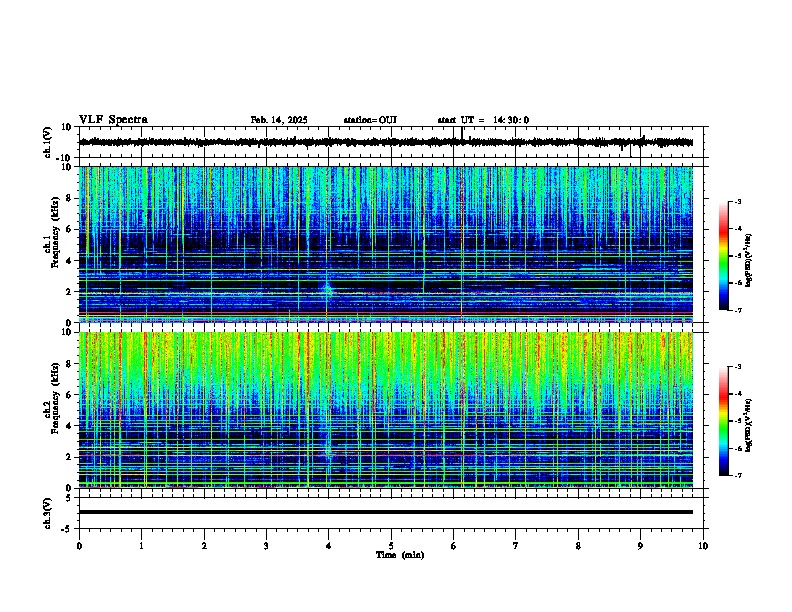Screen dimensions: 792x612
Task: Click the lower colorbar's log(PSD) label
Action: [749, 425]
